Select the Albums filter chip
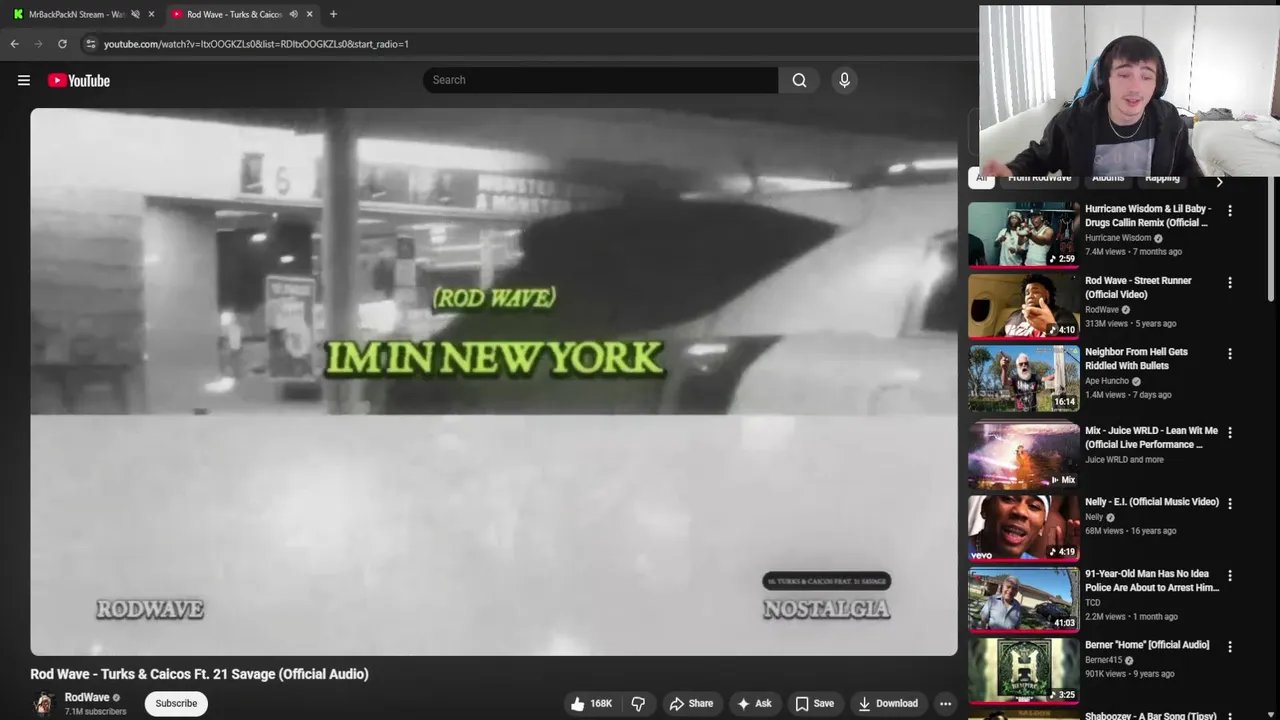 point(1108,179)
